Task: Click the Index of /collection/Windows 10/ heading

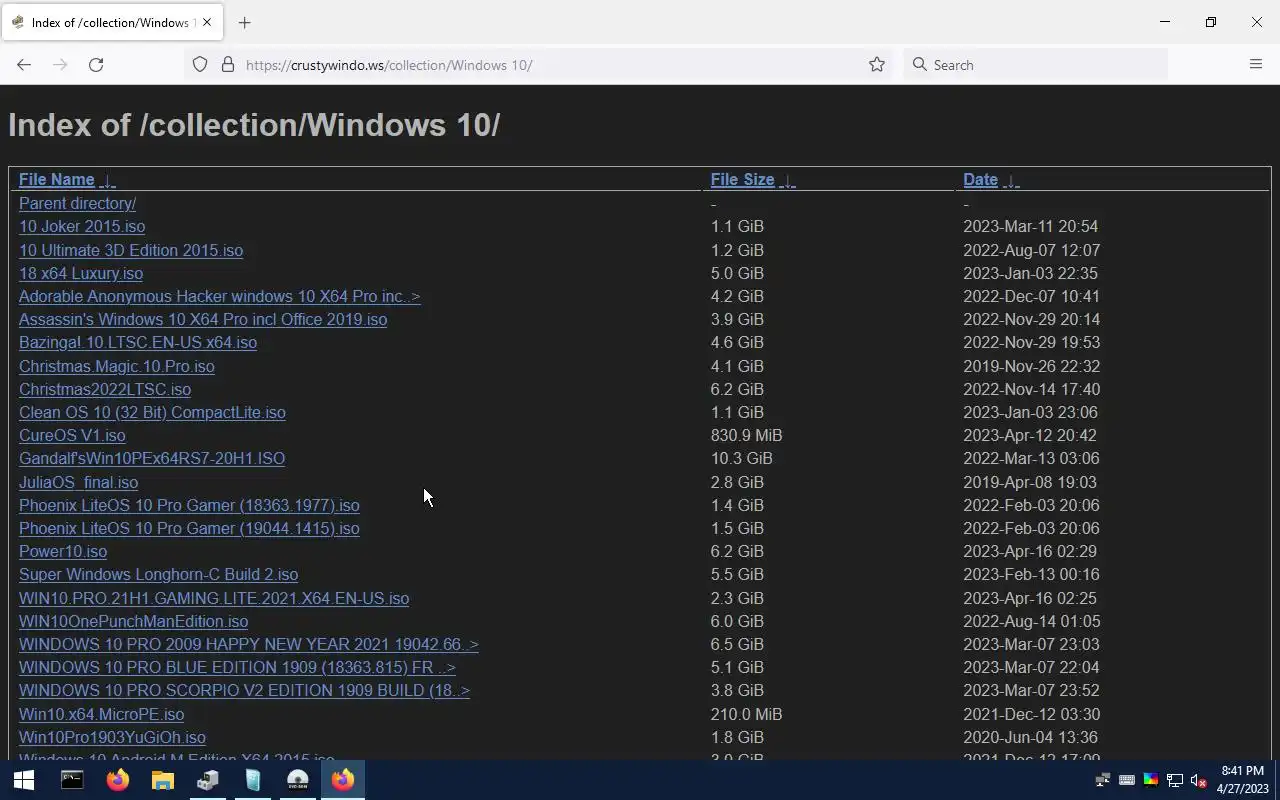Action: coord(254,125)
